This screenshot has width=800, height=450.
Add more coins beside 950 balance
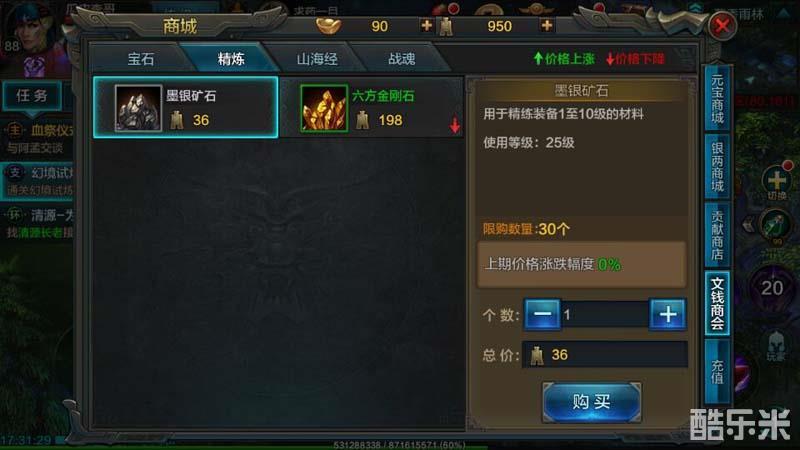(x=546, y=26)
